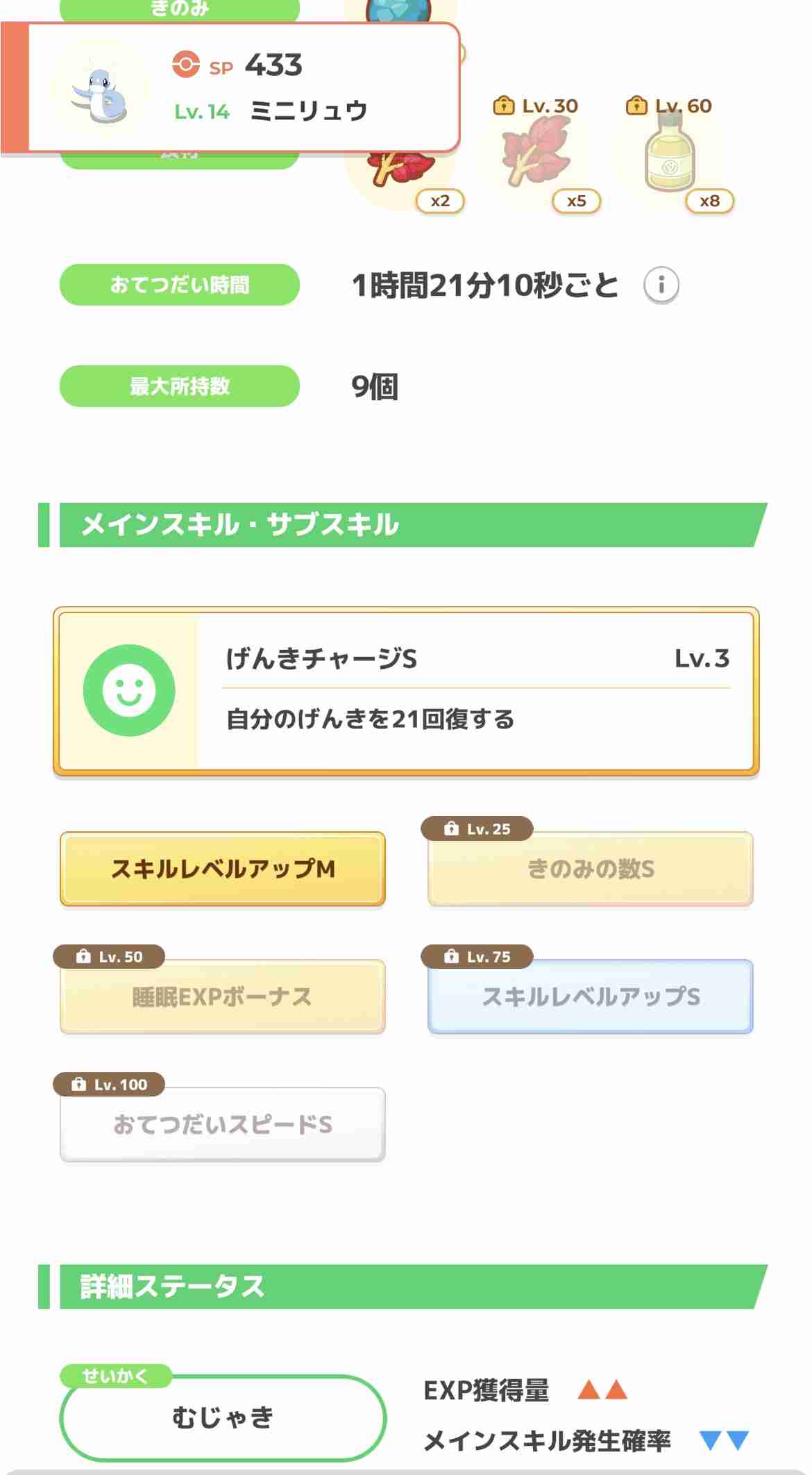
Task: Tap the 最大所持数 green label
Action: 180,386
